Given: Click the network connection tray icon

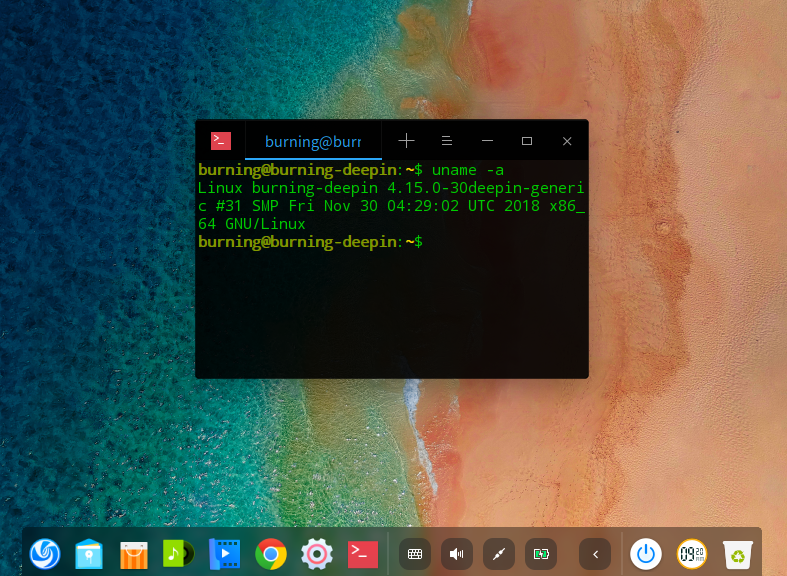Looking at the screenshot, I should (x=499, y=554).
